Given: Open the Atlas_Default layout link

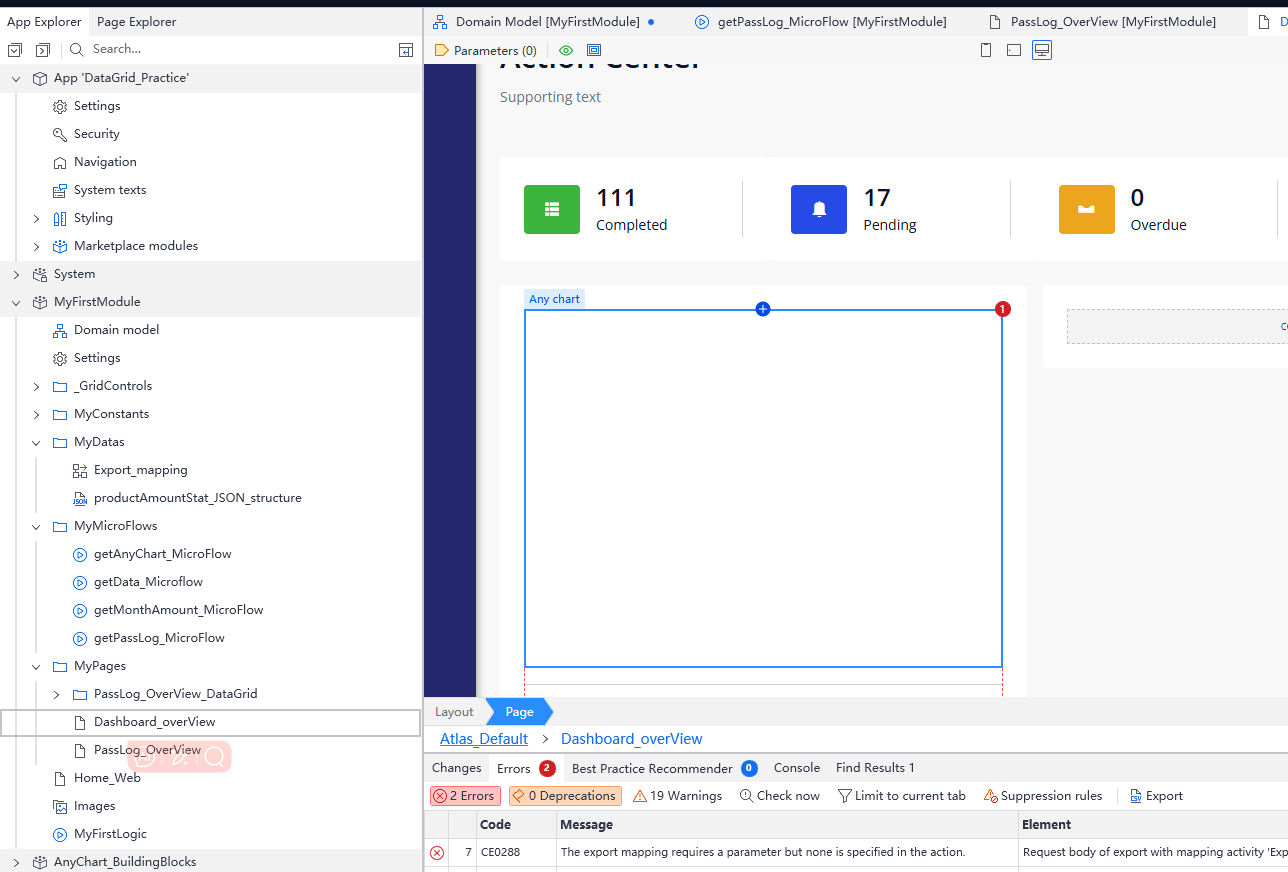Looking at the screenshot, I should click(x=484, y=739).
